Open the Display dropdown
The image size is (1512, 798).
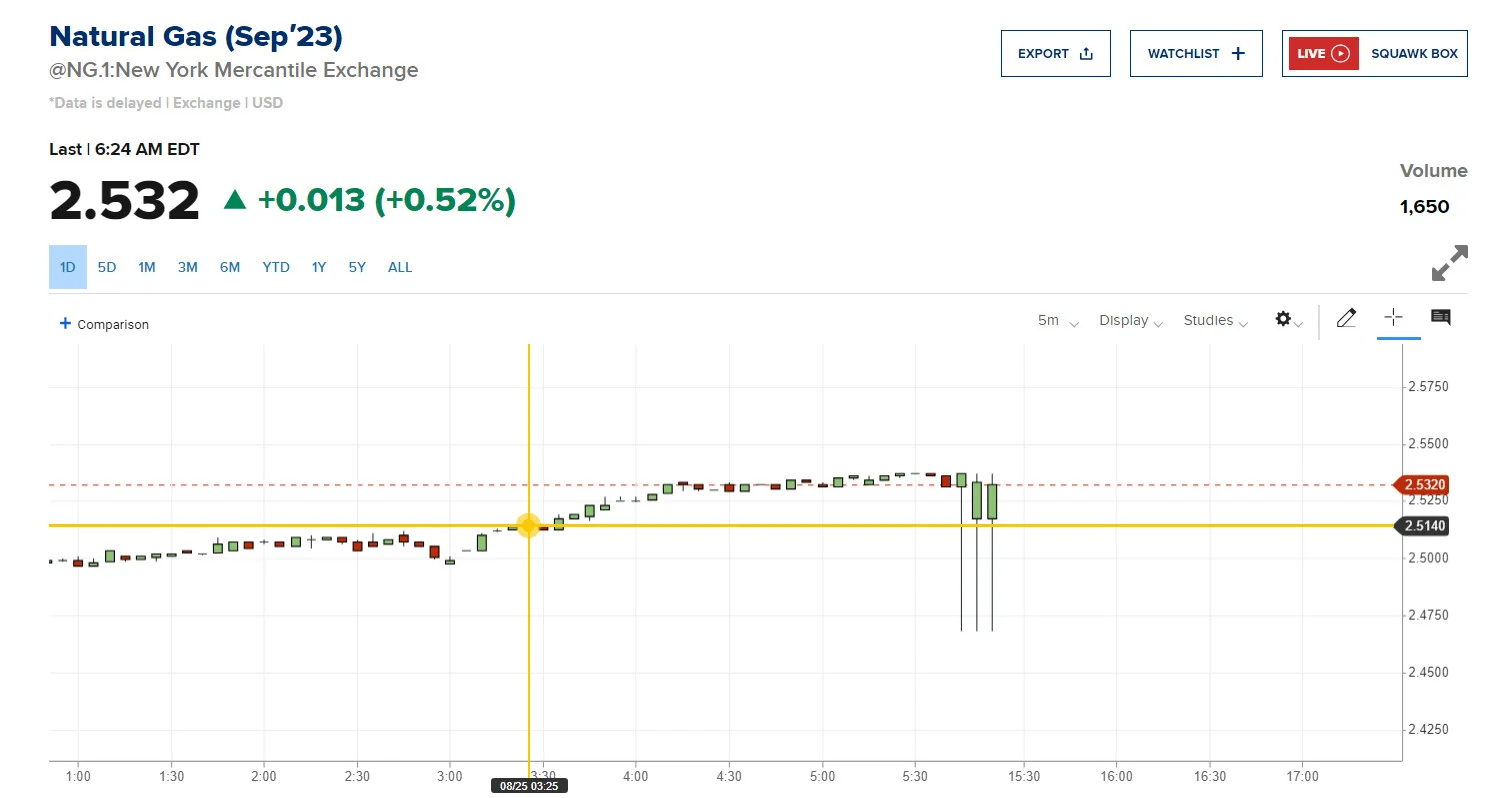click(x=1131, y=321)
